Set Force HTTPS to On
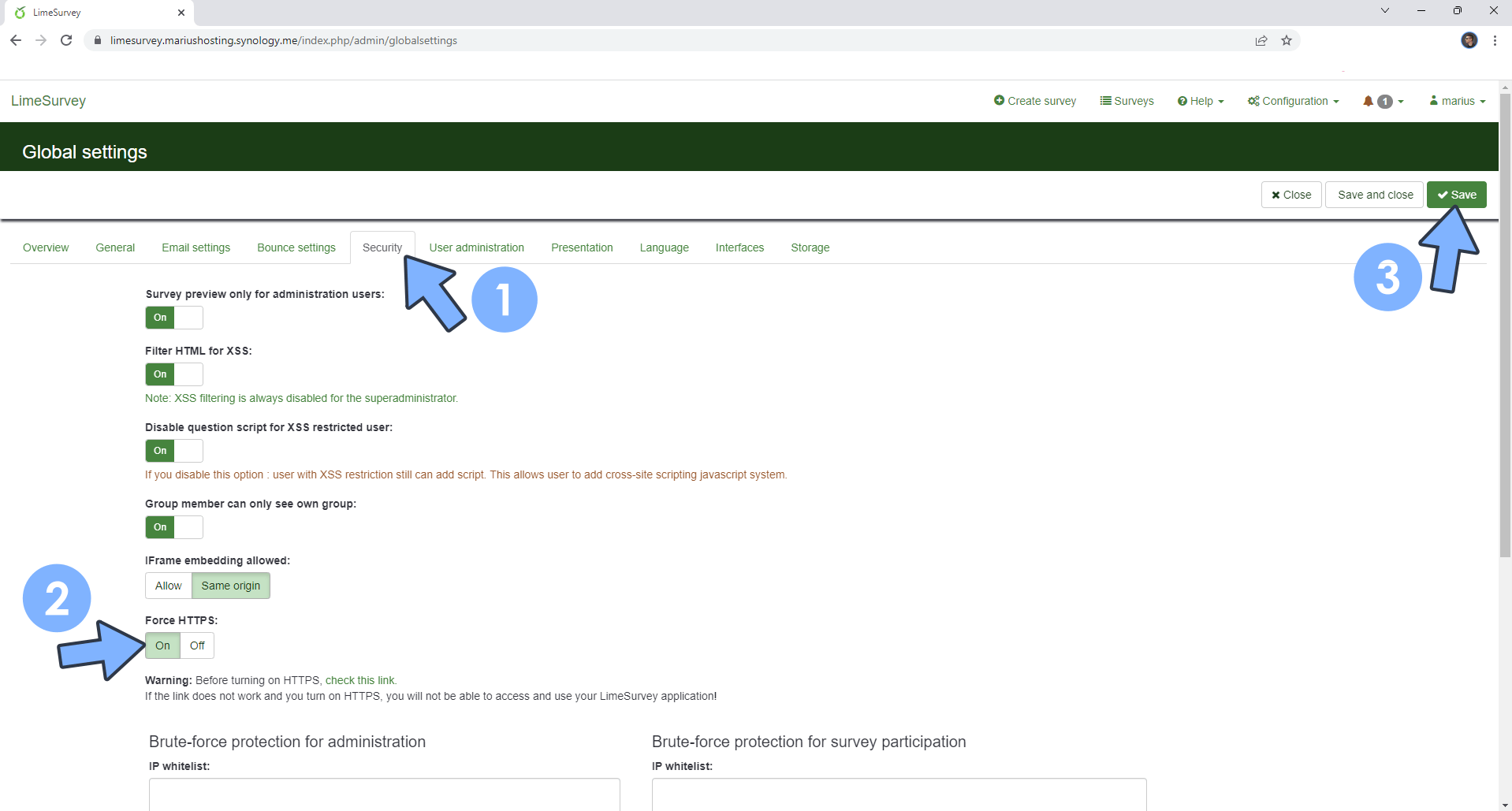The width and height of the screenshot is (1512, 811). (162, 645)
